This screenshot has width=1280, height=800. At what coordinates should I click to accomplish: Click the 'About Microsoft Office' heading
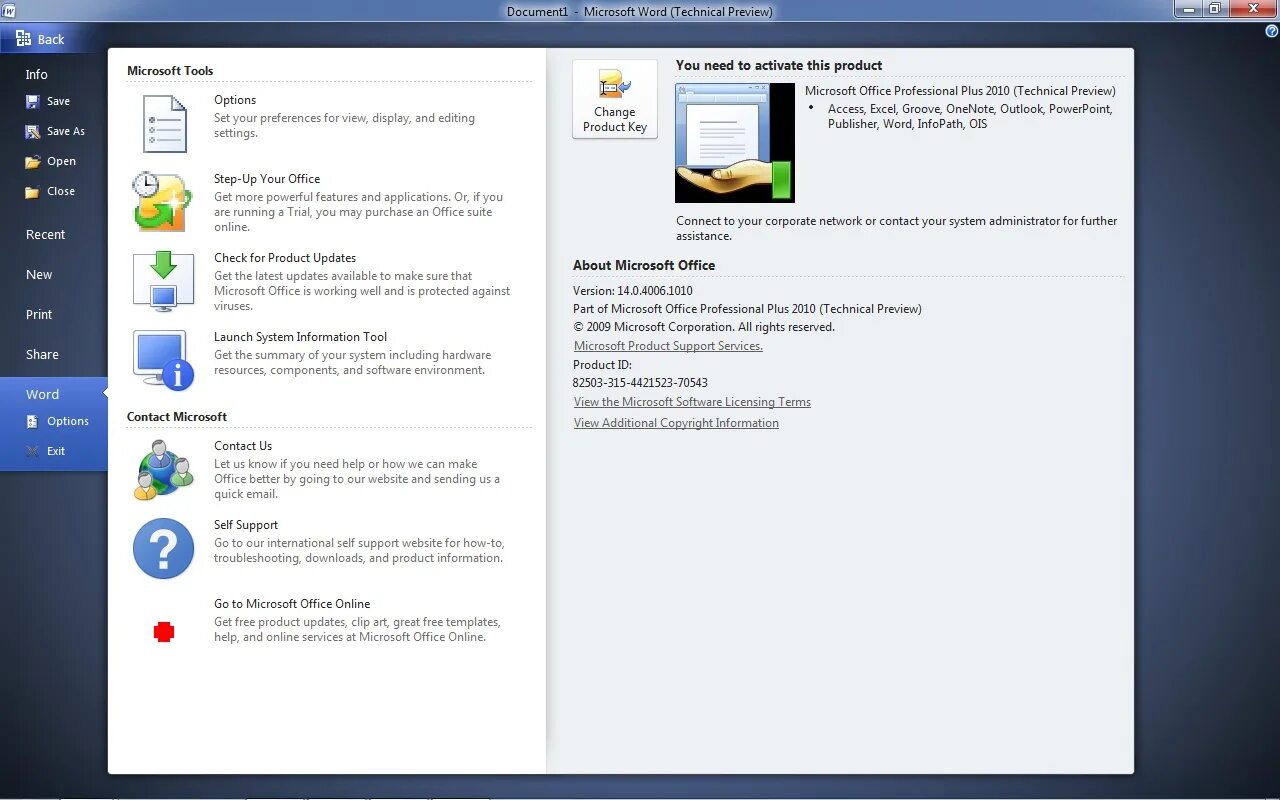(x=644, y=265)
